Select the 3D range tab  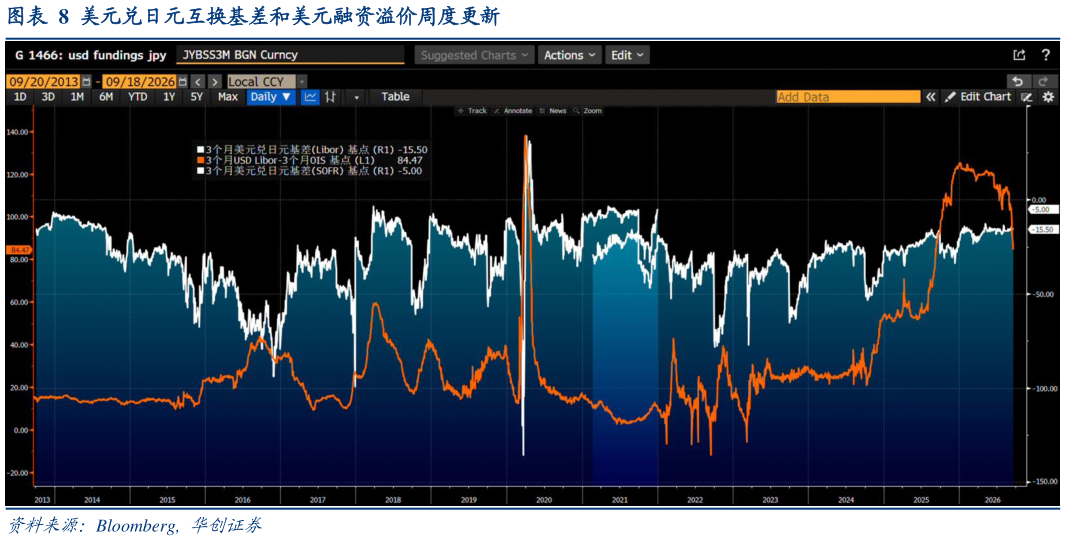pos(48,97)
